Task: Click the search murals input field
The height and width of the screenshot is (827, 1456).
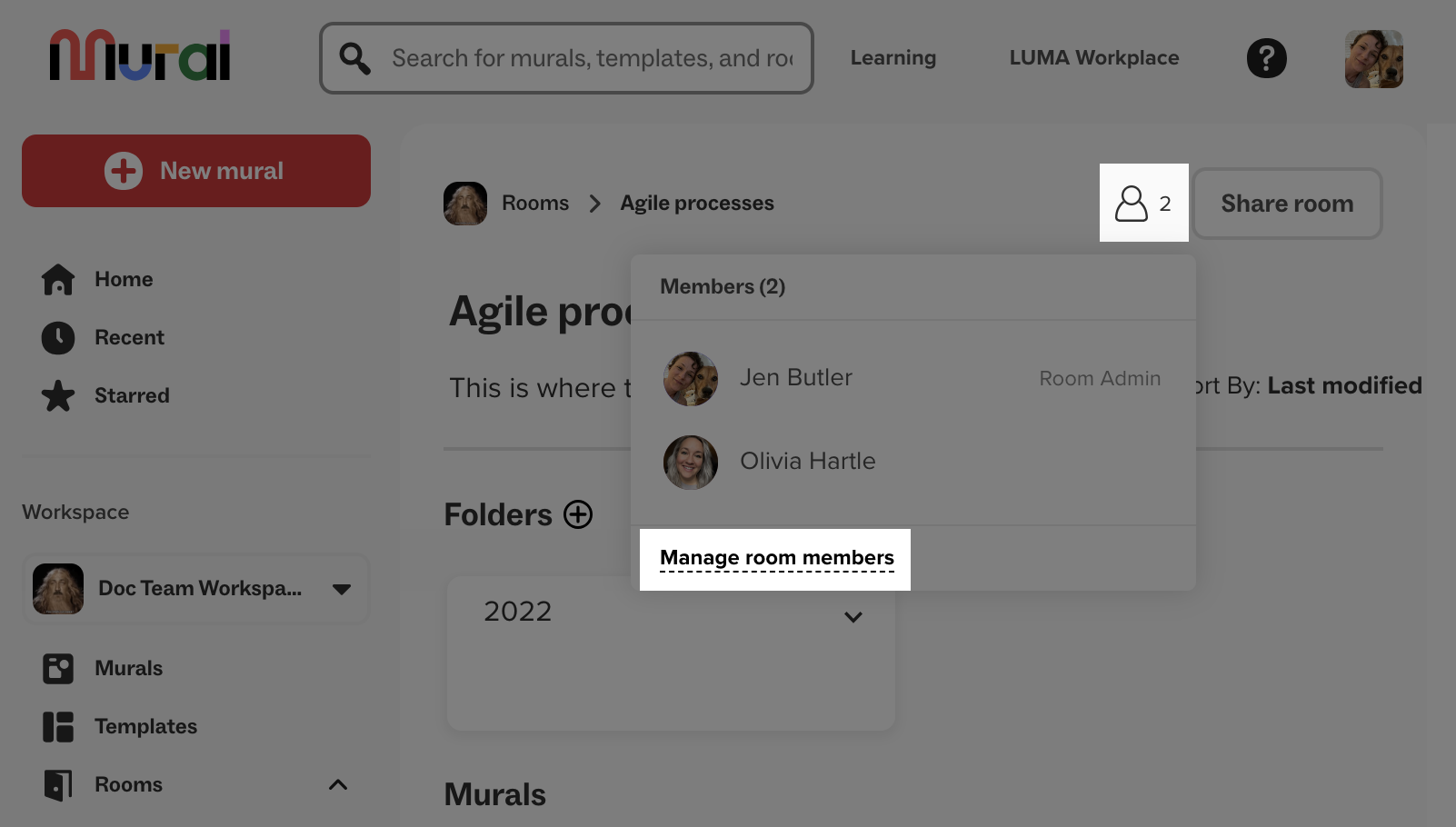Action: click(x=591, y=58)
